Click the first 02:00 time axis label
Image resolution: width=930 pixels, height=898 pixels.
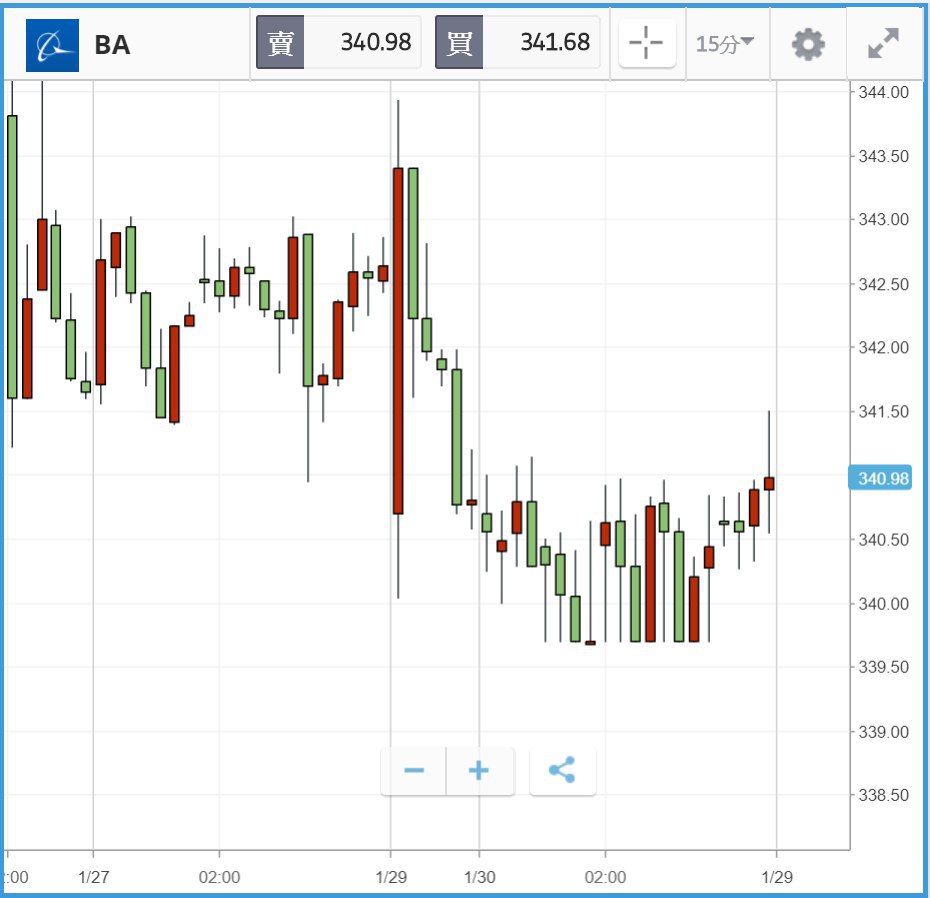(219, 877)
